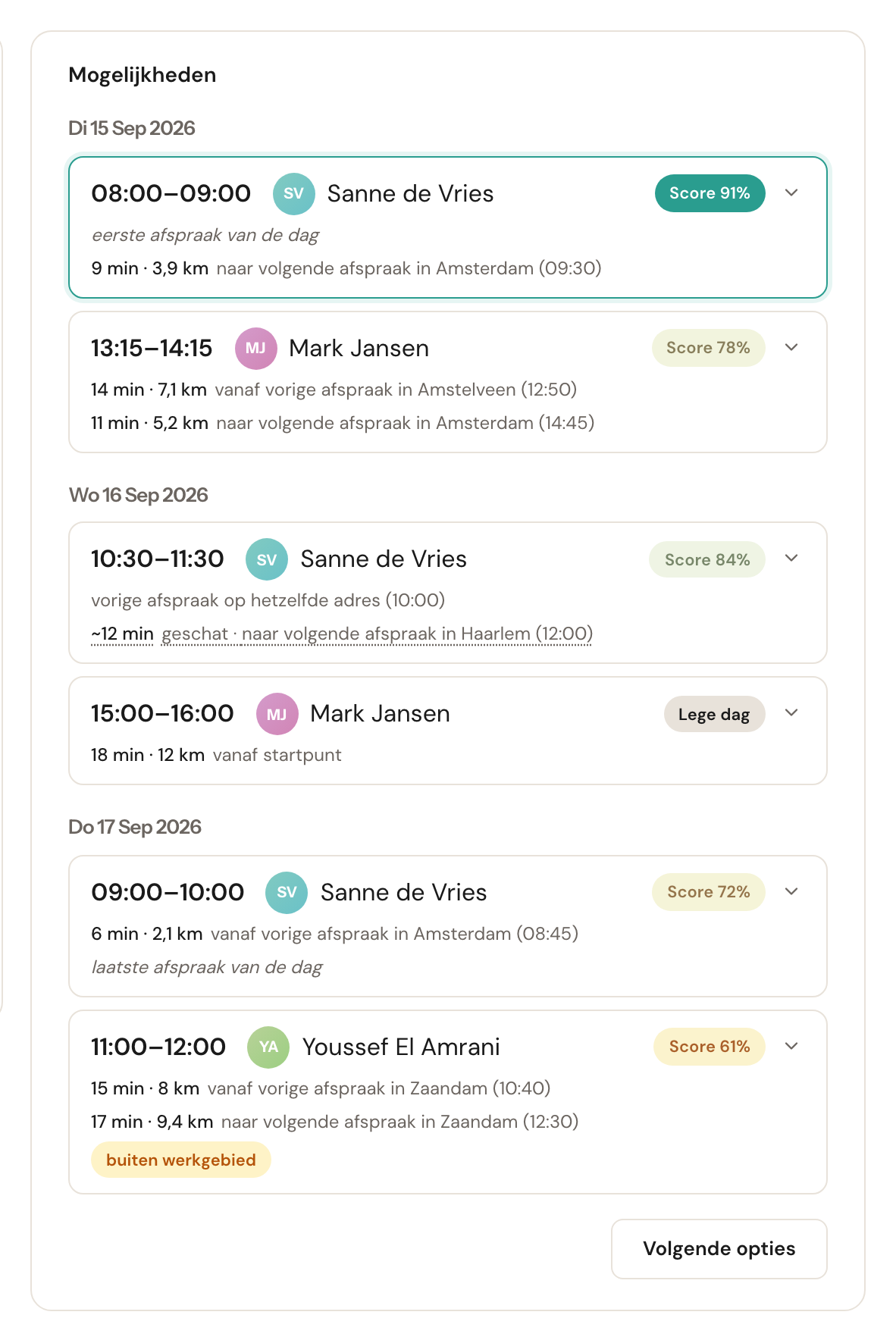The height and width of the screenshot is (1340, 896).
Task: Click SV avatar in the 09:00–10:00 slot
Action: (x=287, y=892)
